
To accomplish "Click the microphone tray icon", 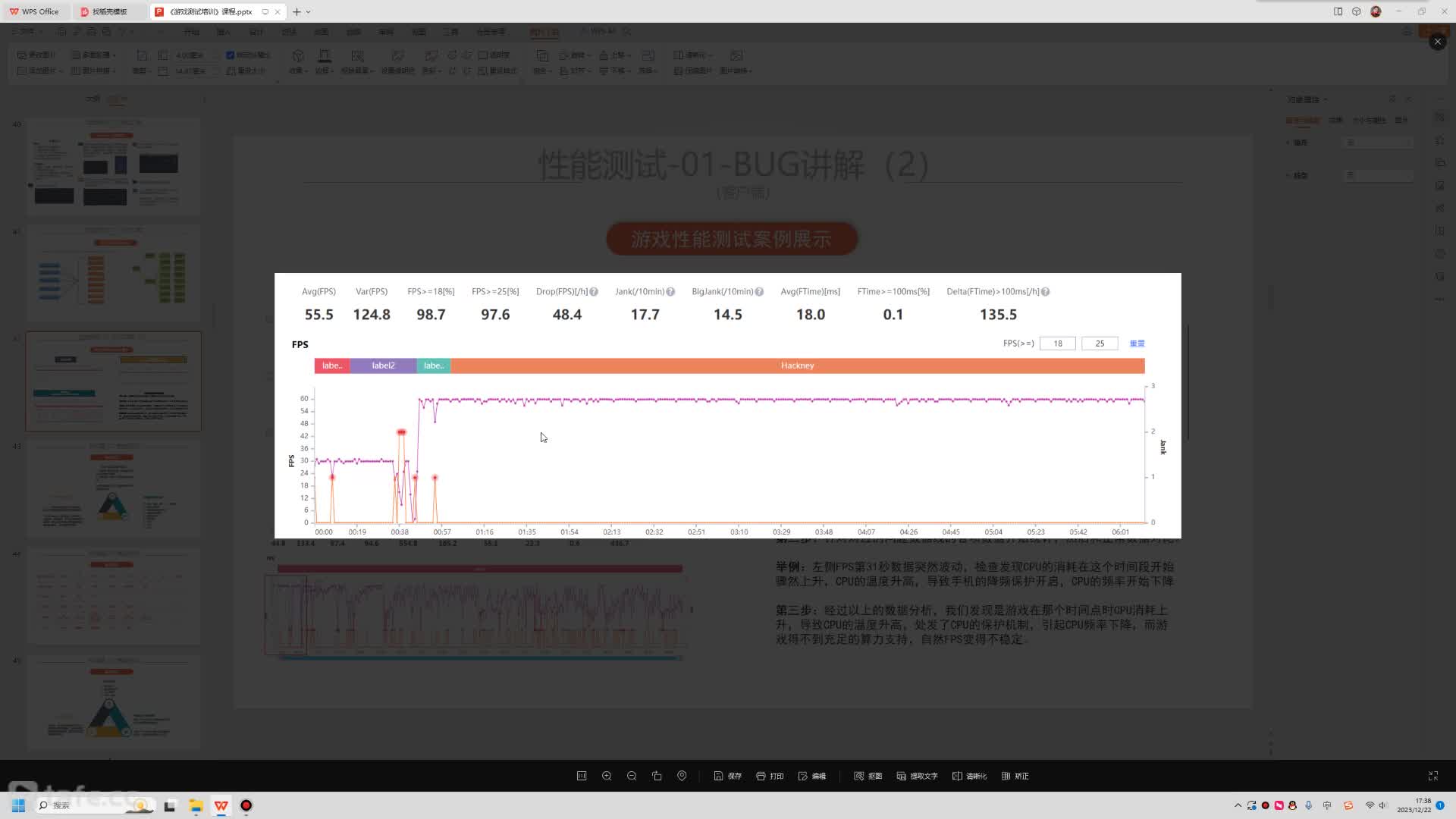I will pos(1308,805).
